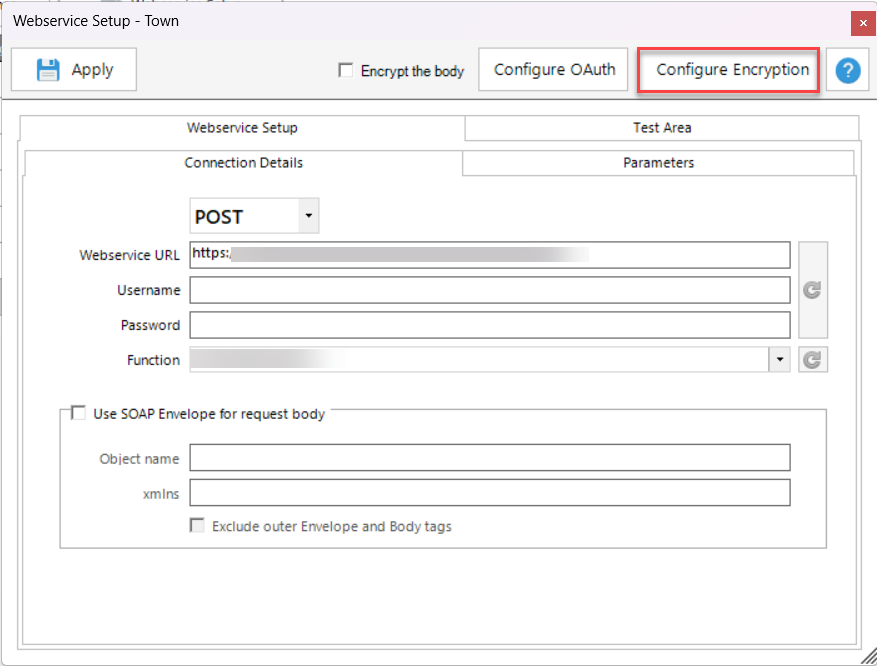The image size is (877, 666).
Task: Enable the Encrypt the body checkbox
Action: [346, 71]
